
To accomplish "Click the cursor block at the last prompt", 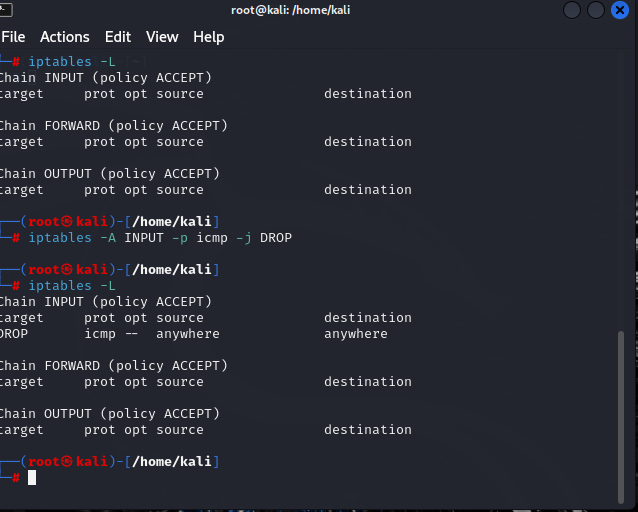I will (x=32, y=478).
